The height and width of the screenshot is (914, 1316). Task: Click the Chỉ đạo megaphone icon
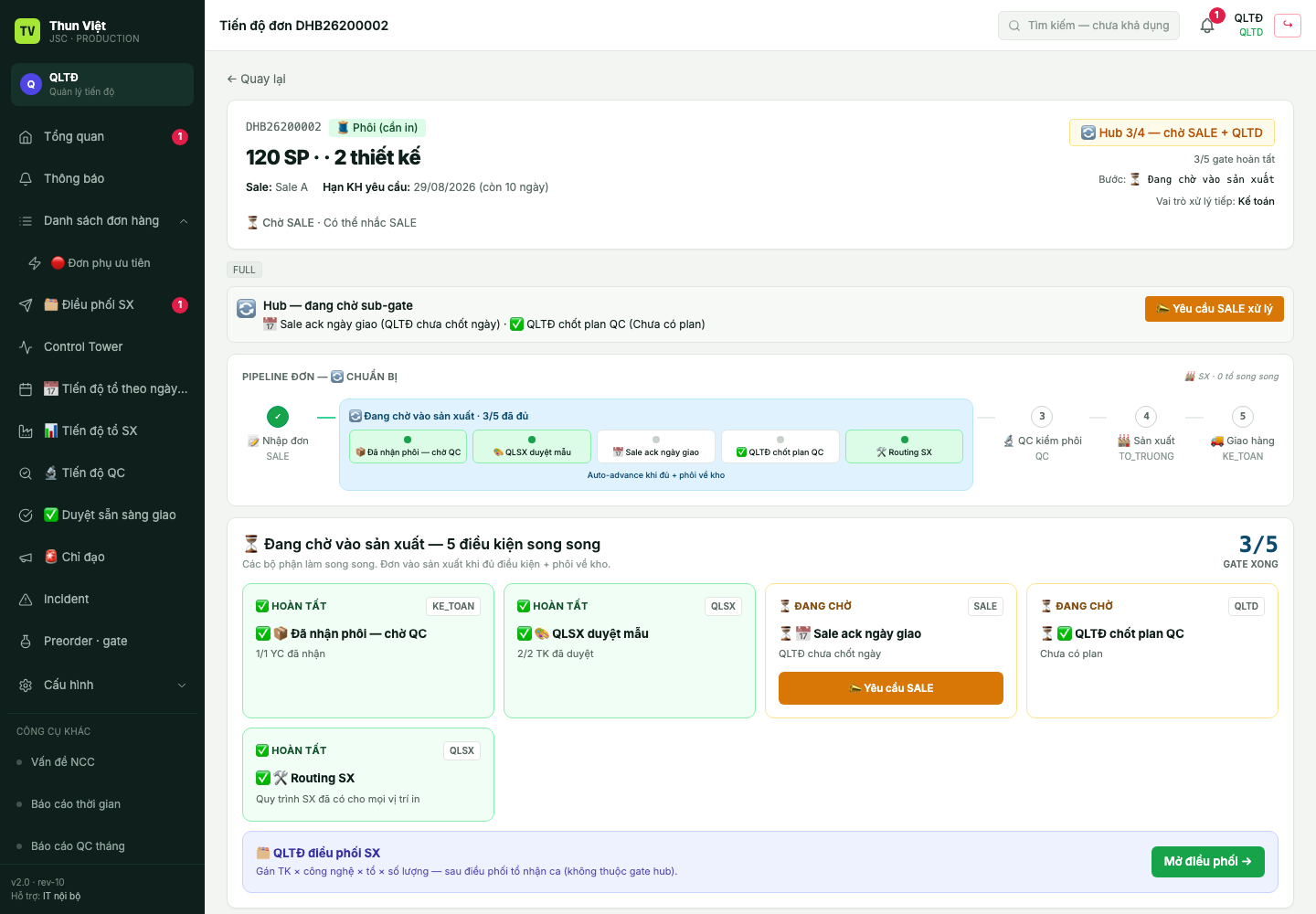(26, 558)
